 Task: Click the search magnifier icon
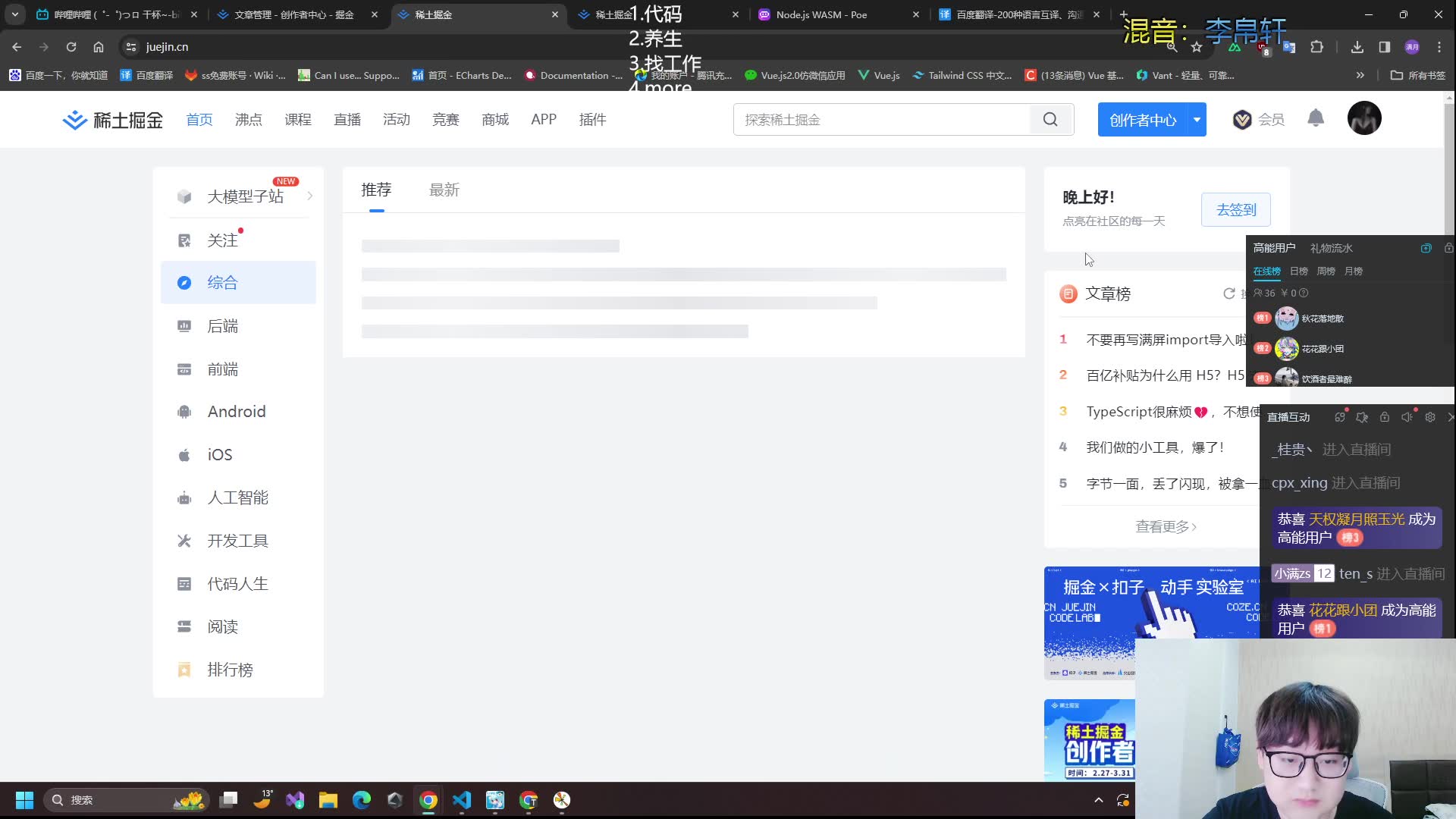click(1050, 120)
